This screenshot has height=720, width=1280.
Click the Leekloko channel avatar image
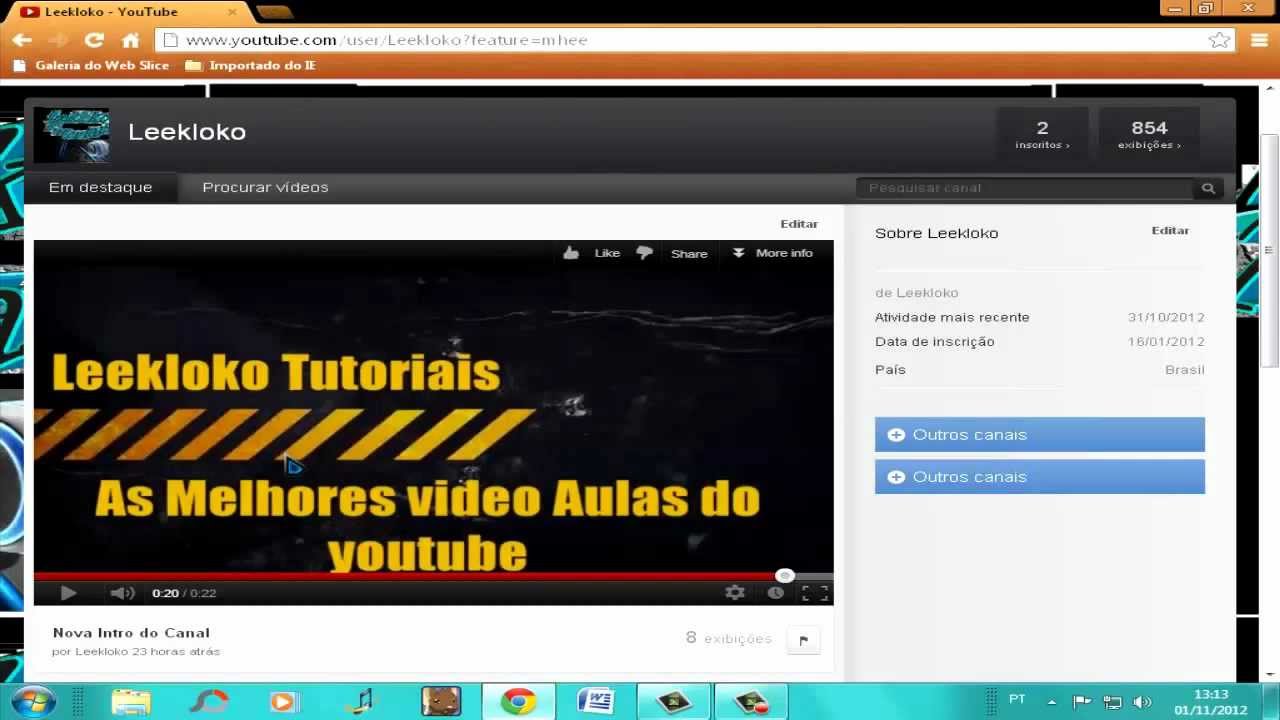click(x=71, y=134)
